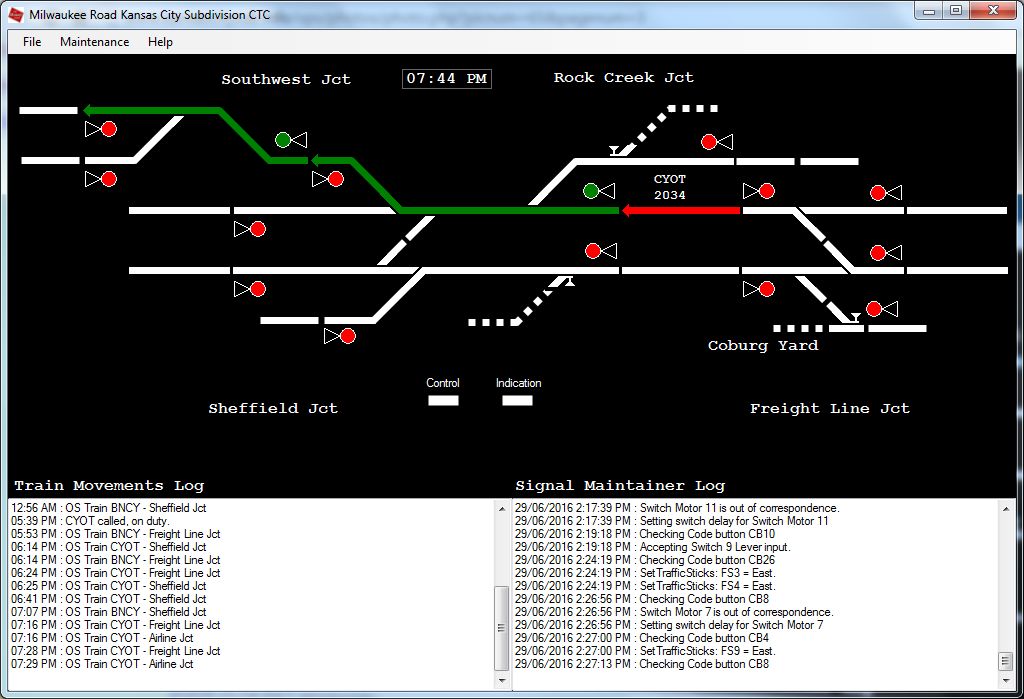Click red signal beneath the middle green arrowhead
The image size is (1024, 699).
[x=336, y=178]
